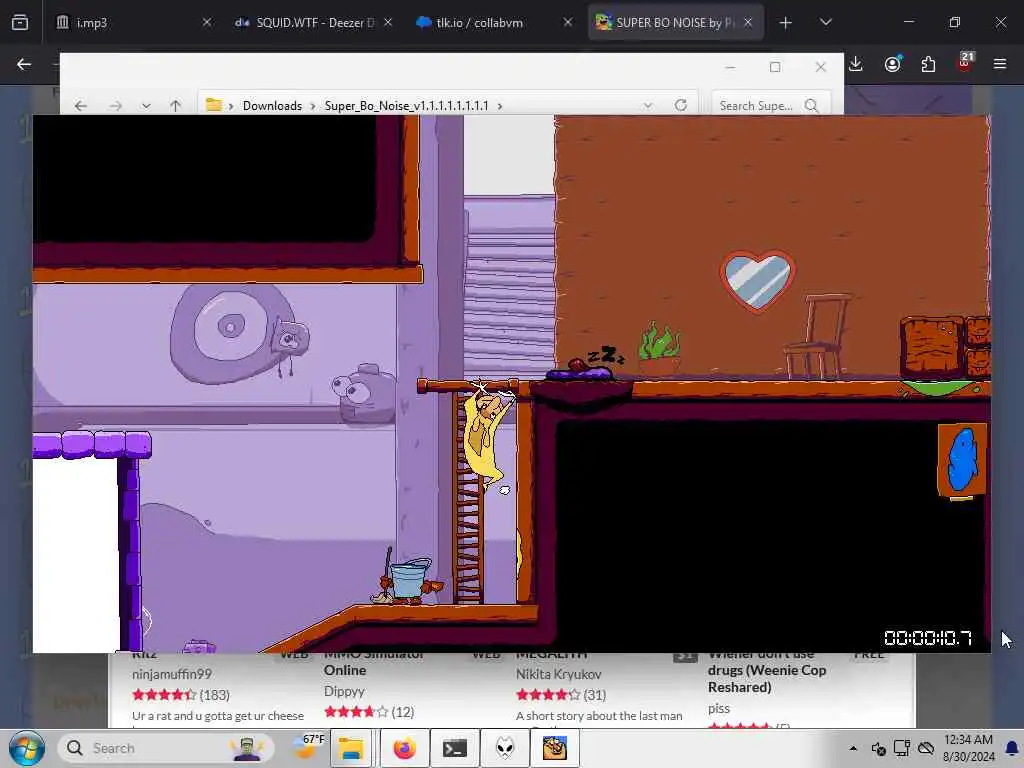This screenshot has width=1024, height=768.
Task: Open a new browser tab
Action: tap(786, 23)
